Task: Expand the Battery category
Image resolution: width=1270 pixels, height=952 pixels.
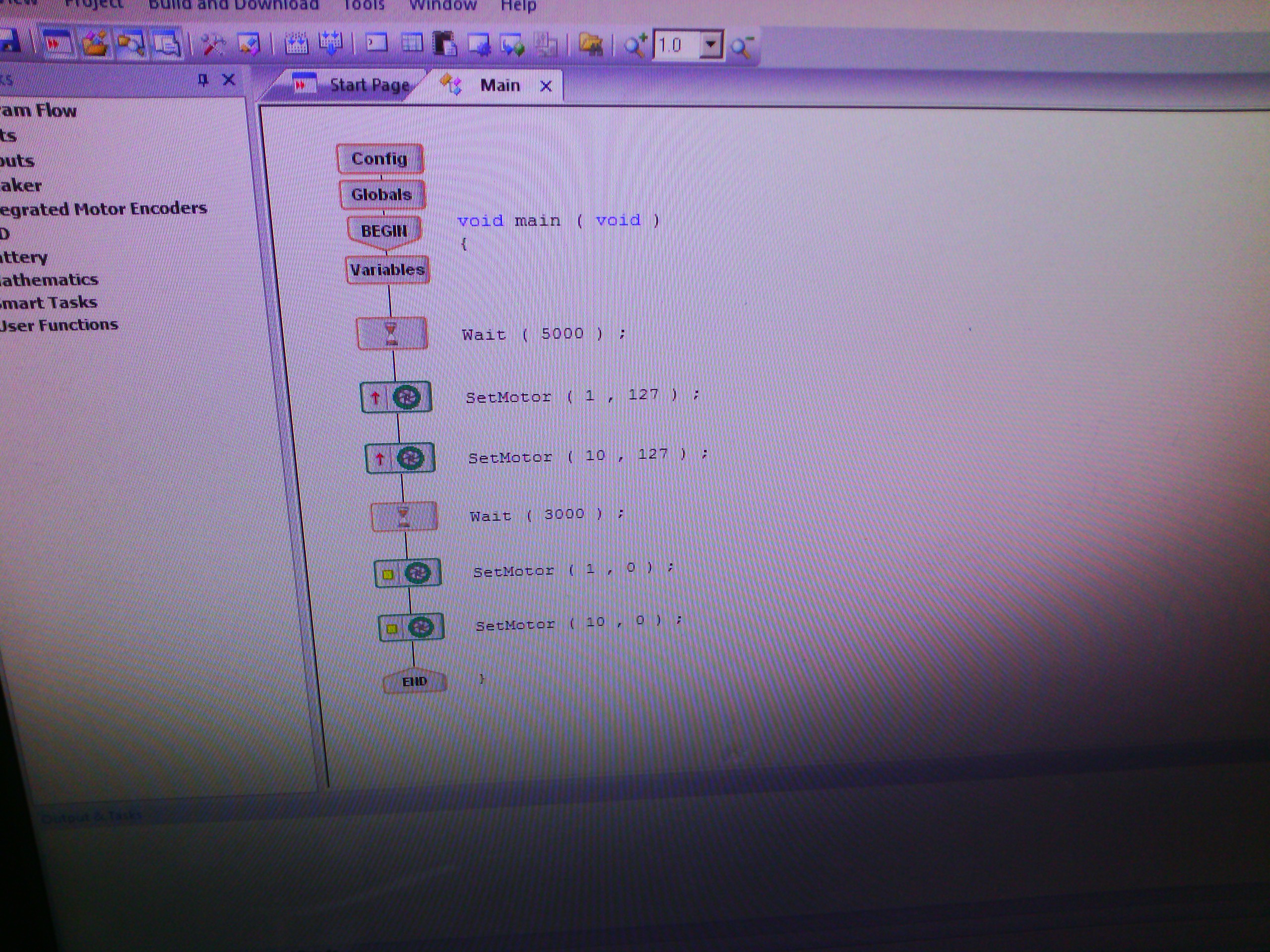Action: point(23,257)
